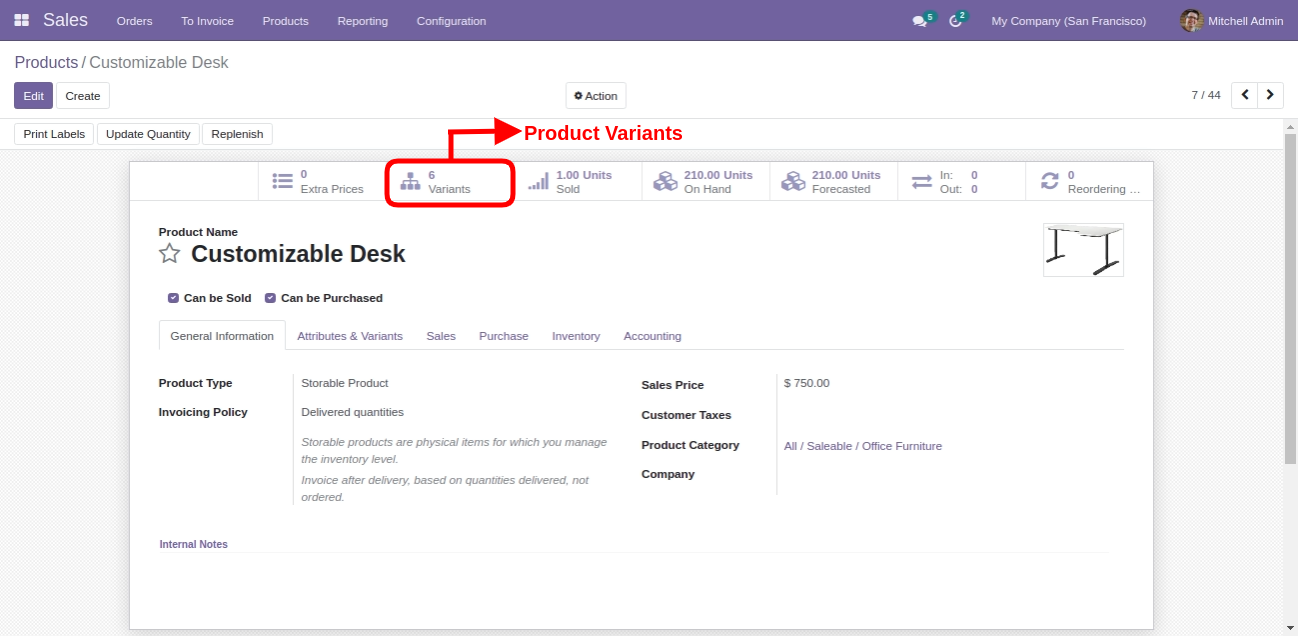Open units On Hand stat
This screenshot has width=1298, height=636.
click(705, 182)
